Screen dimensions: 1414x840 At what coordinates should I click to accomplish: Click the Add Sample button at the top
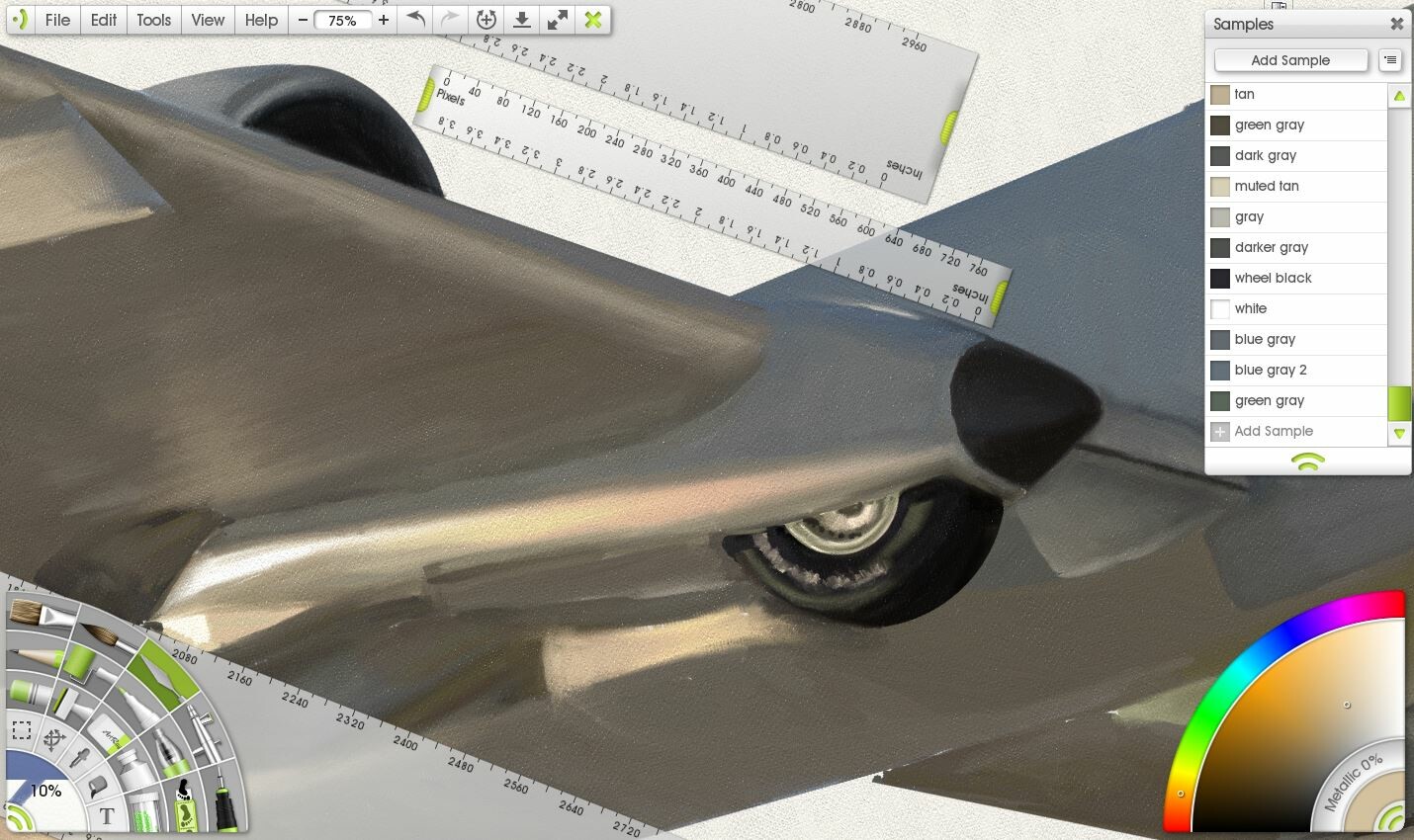point(1290,60)
